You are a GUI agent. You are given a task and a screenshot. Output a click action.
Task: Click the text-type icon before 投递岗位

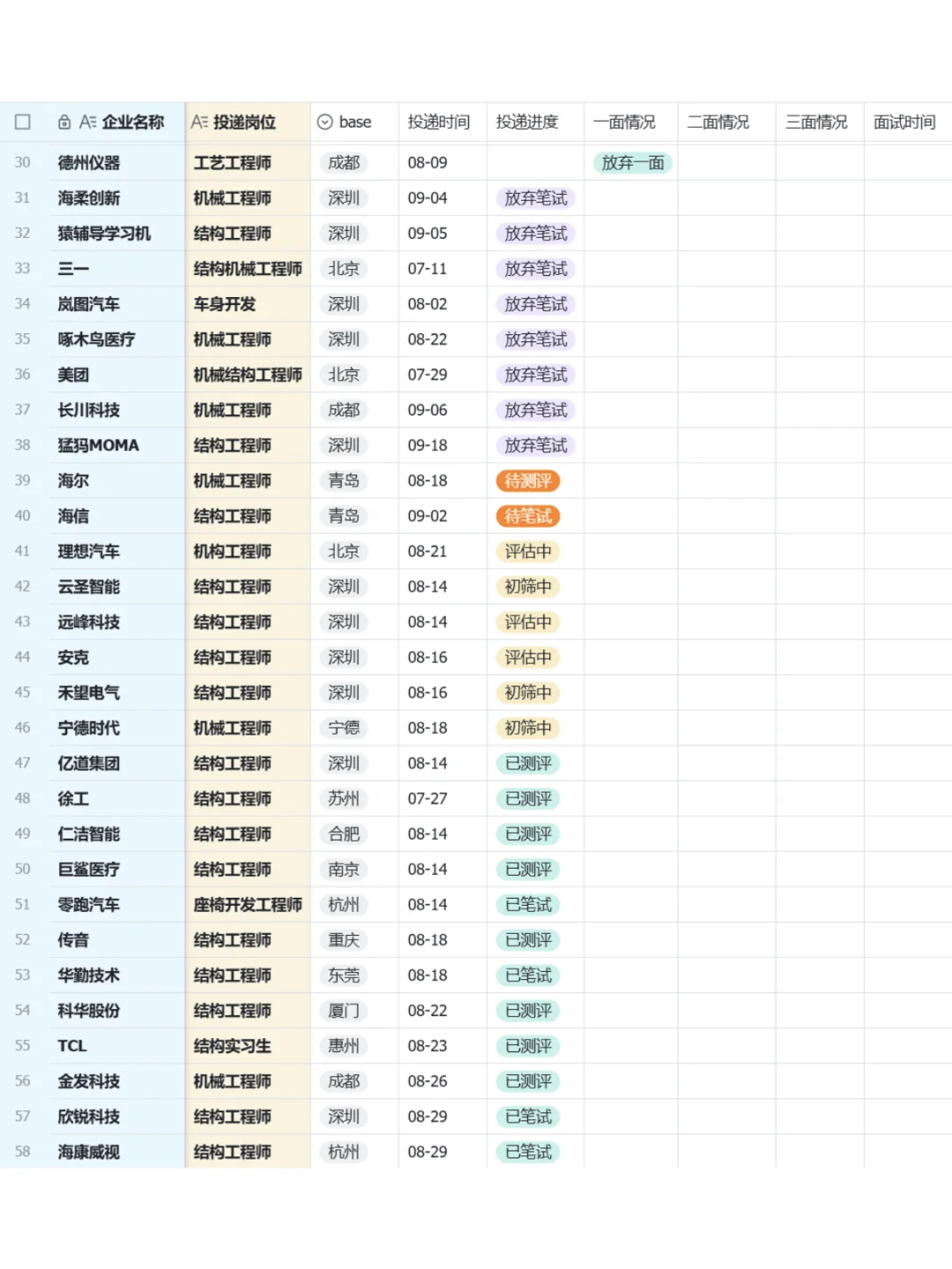pyautogui.click(x=199, y=122)
